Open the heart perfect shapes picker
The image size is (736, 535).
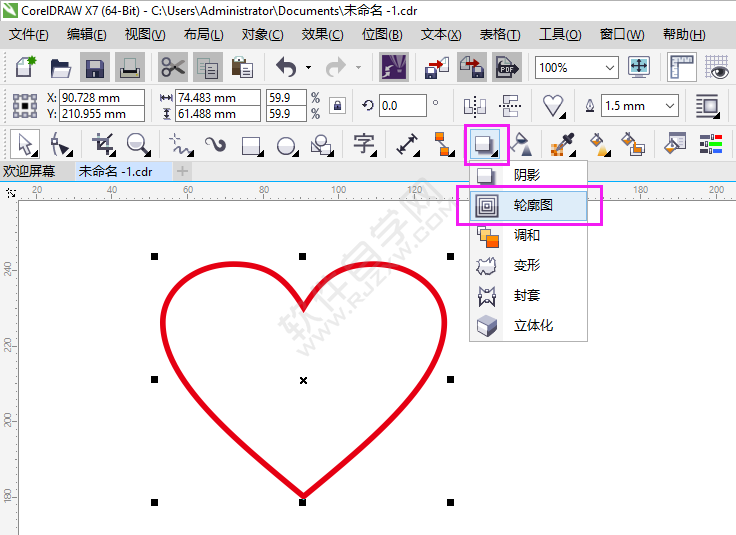[554, 106]
